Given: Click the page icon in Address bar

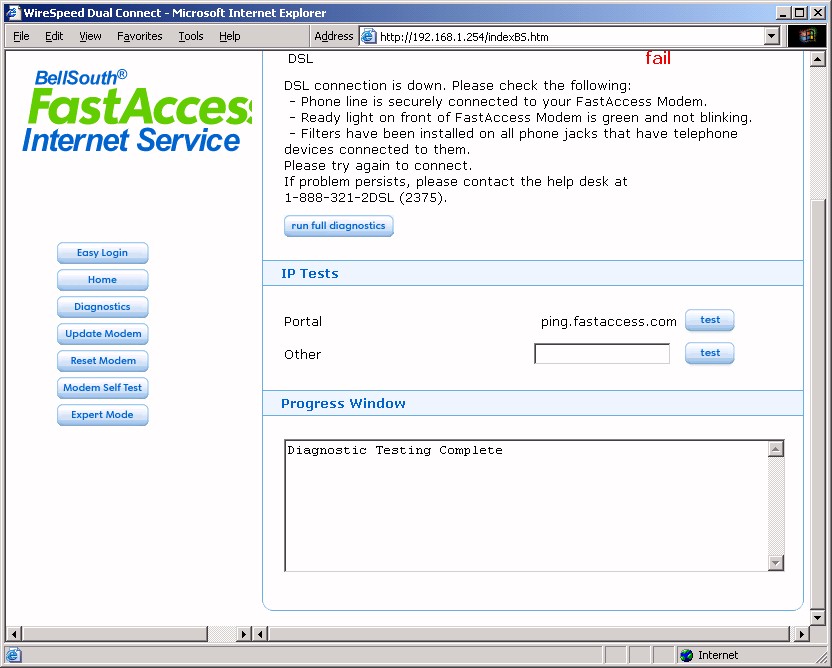Looking at the screenshot, I should click(x=368, y=36).
